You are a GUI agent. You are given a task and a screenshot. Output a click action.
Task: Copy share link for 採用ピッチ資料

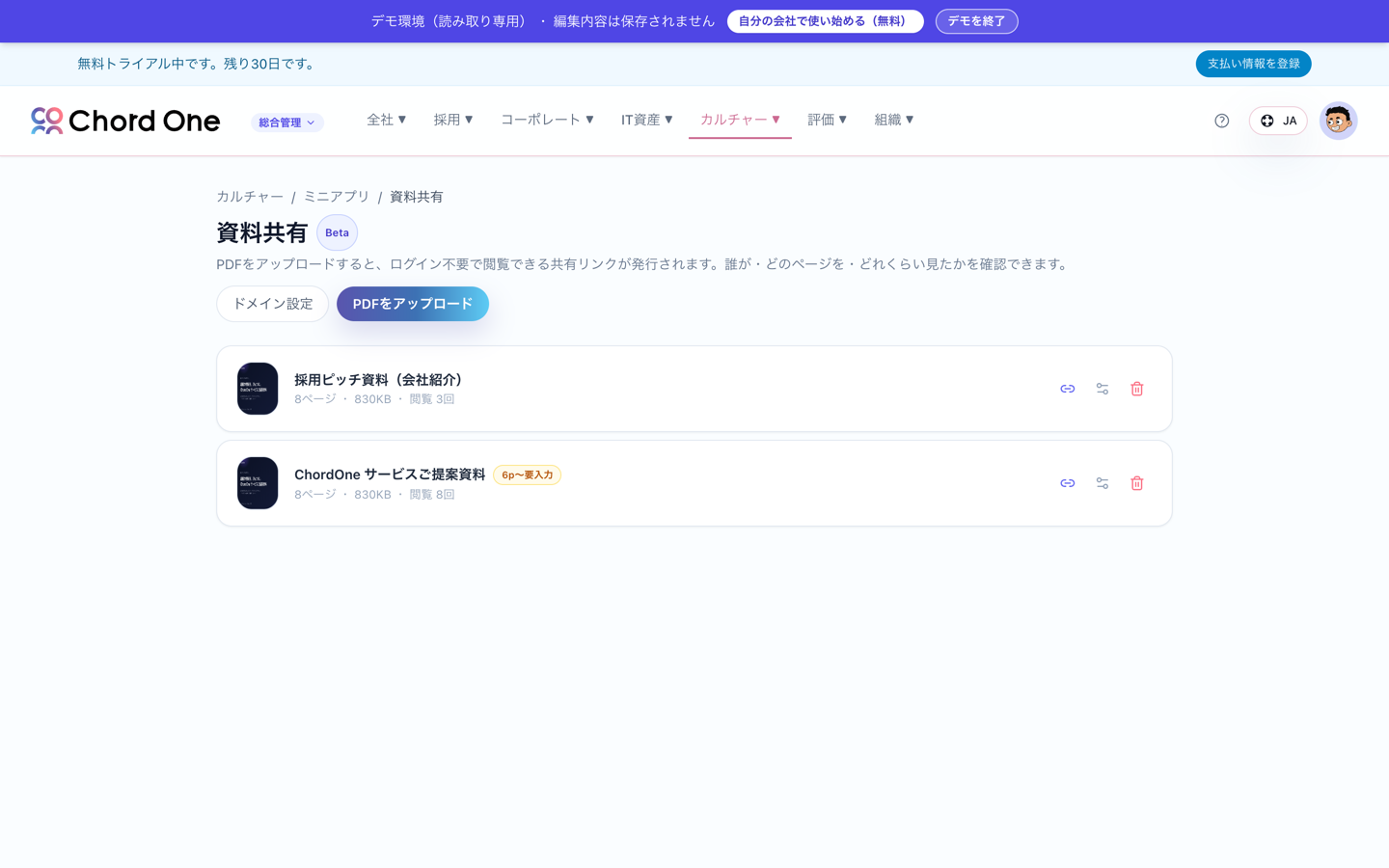click(1067, 389)
